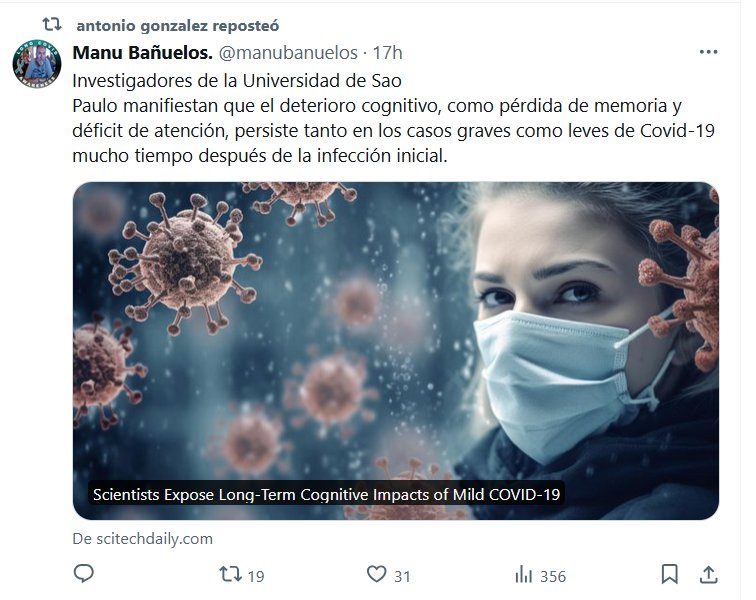Share the post via upload arrow icon
The width and height of the screenshot is (756, 600).
click(708, 574)
